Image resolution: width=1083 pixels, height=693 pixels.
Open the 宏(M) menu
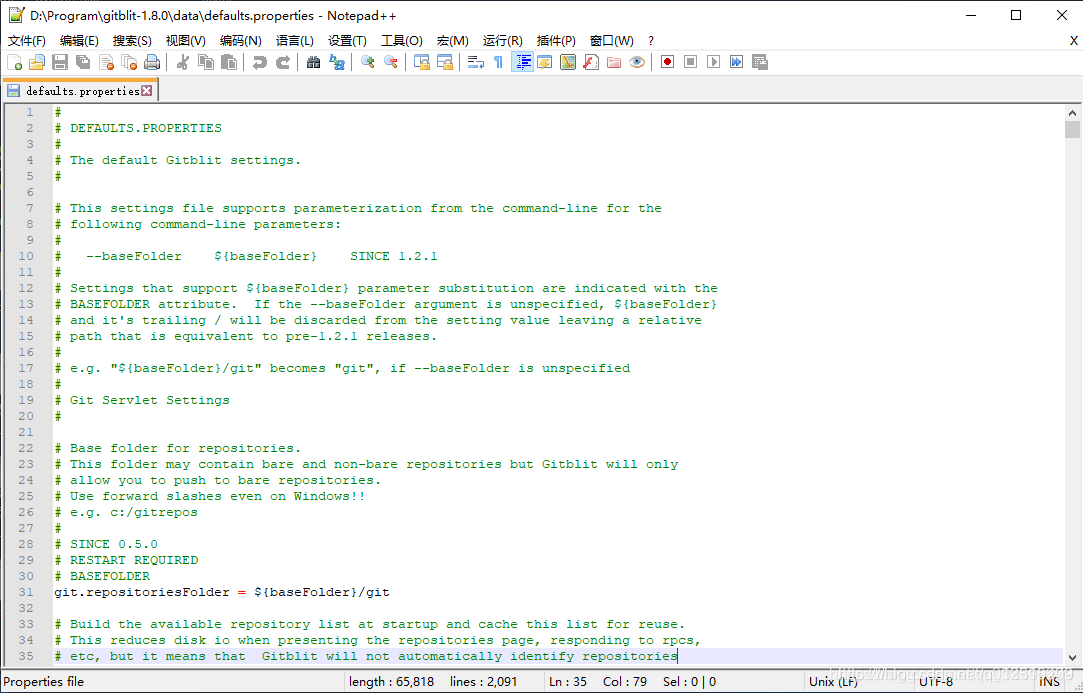click(x=452, y=41)
